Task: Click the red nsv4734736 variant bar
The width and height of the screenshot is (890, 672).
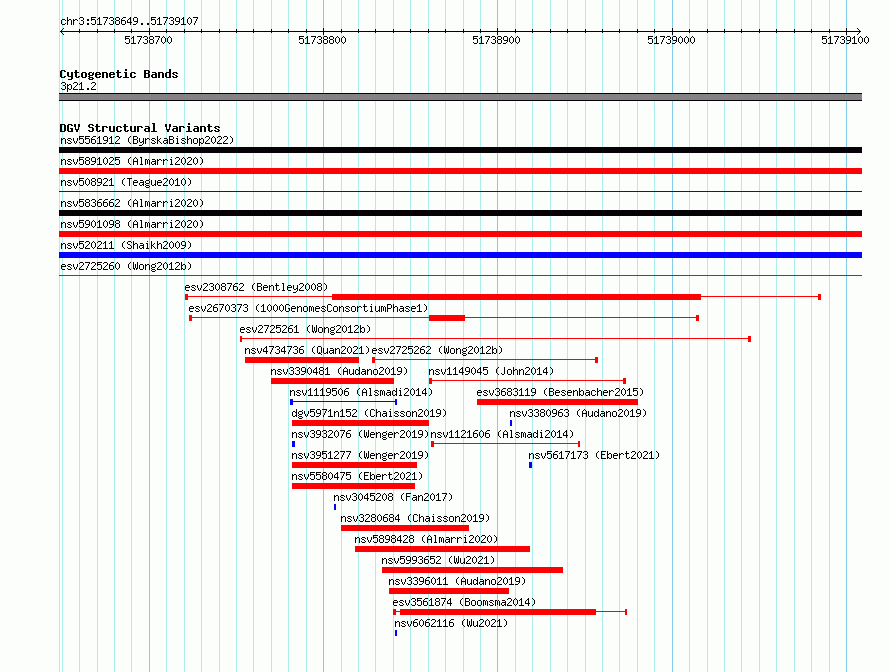Action: [x=302, y=360]
